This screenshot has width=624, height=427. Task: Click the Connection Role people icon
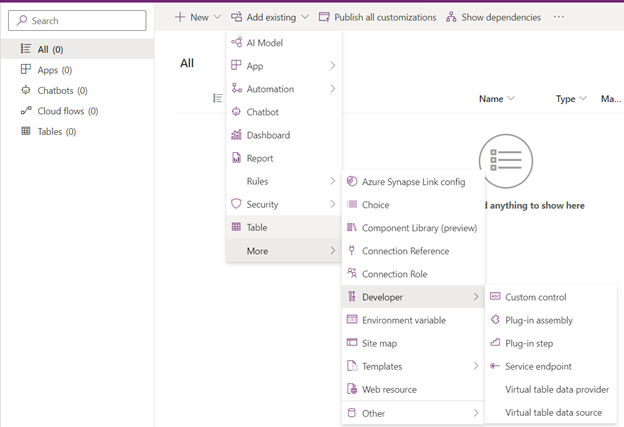[x=352, y=273]
